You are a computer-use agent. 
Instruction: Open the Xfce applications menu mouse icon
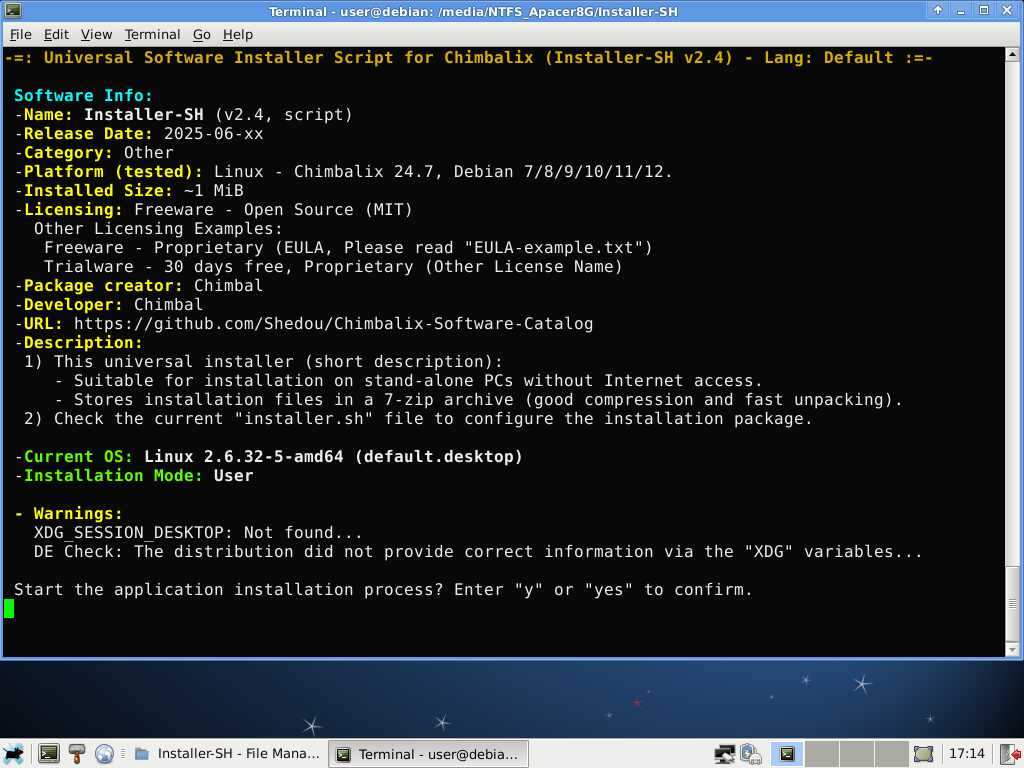(x=14, y=754)
